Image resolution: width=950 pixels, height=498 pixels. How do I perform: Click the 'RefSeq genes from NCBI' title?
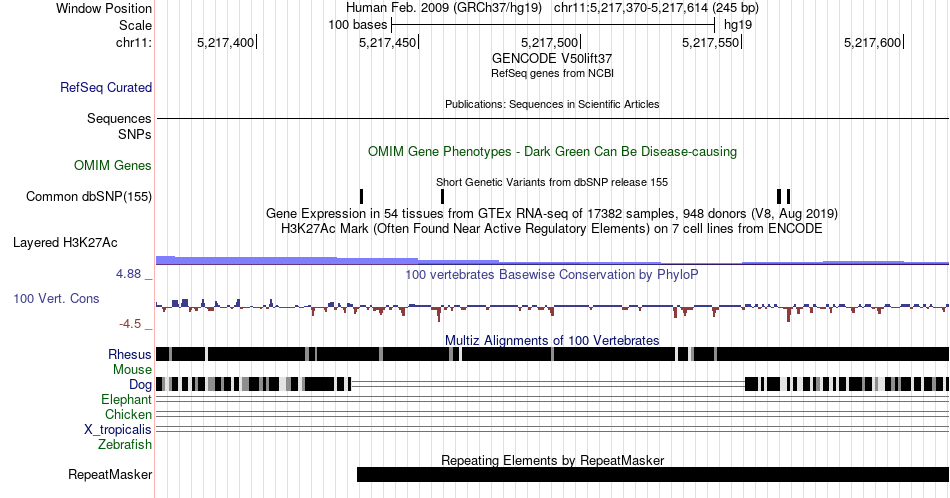point(552,73)
